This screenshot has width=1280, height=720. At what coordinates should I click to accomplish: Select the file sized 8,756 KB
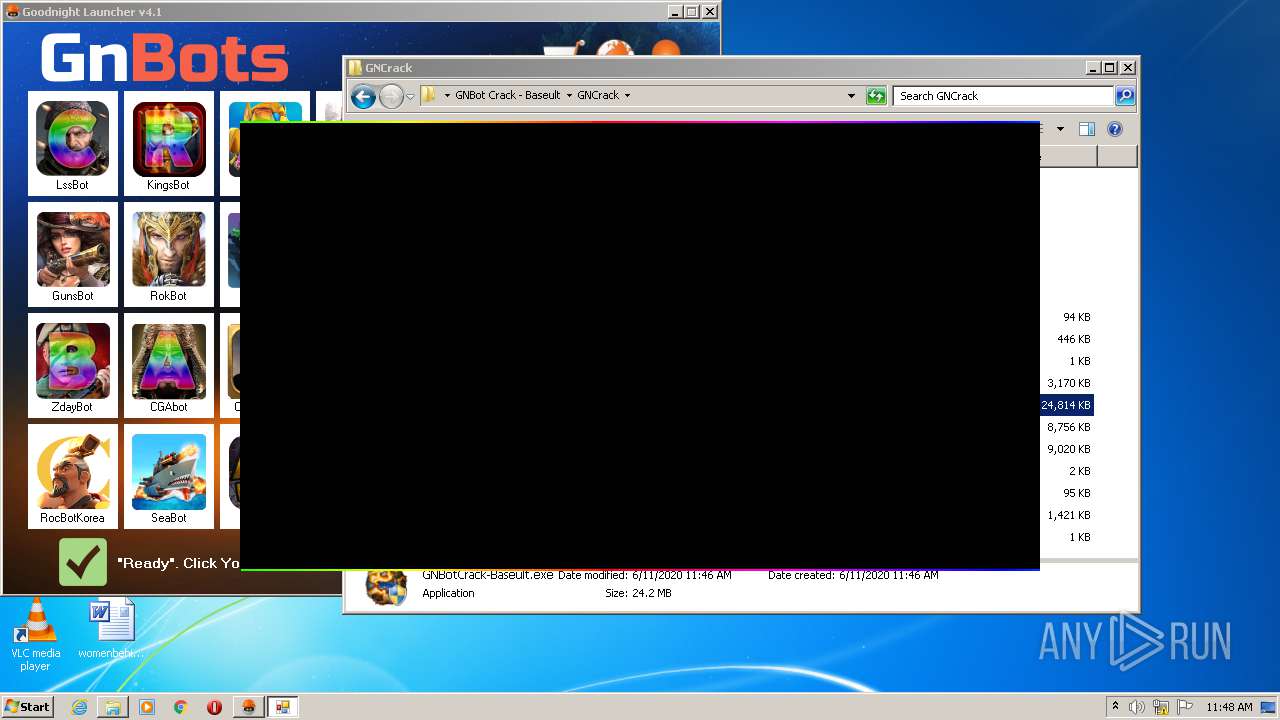pos(1068,427)
